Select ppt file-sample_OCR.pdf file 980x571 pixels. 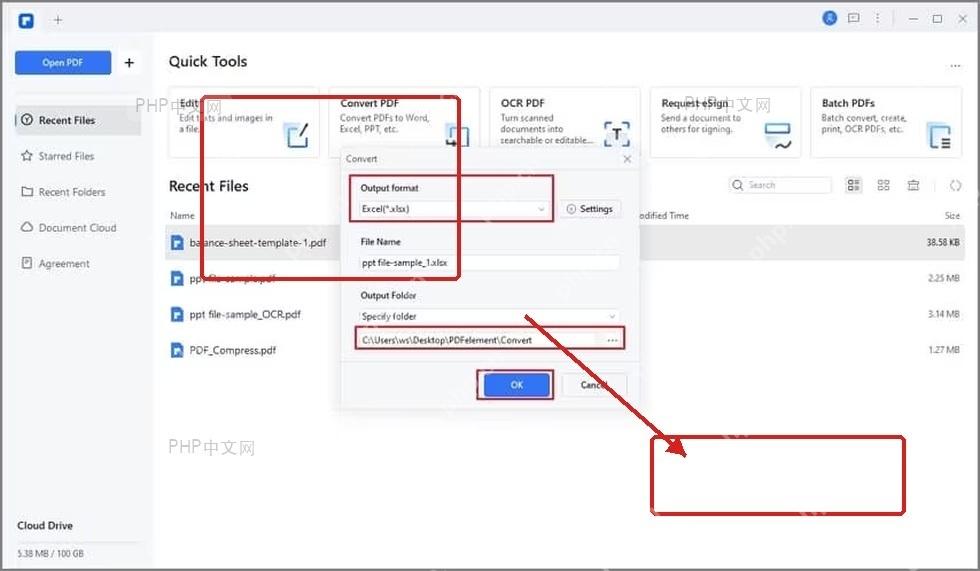(245, 314)
